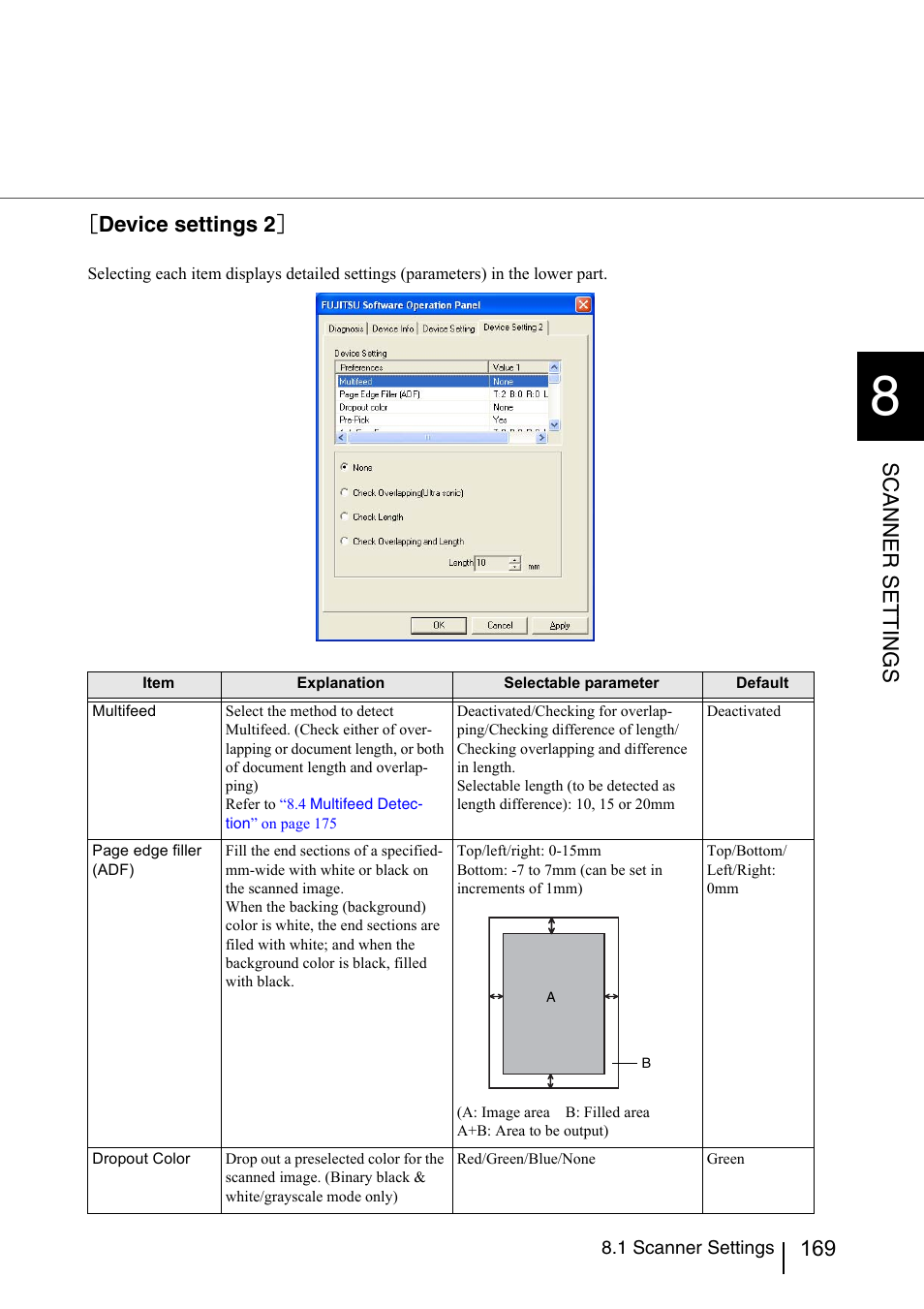Click the Value 1 column header
The image size is (924, 1309).
click(518, 367)
